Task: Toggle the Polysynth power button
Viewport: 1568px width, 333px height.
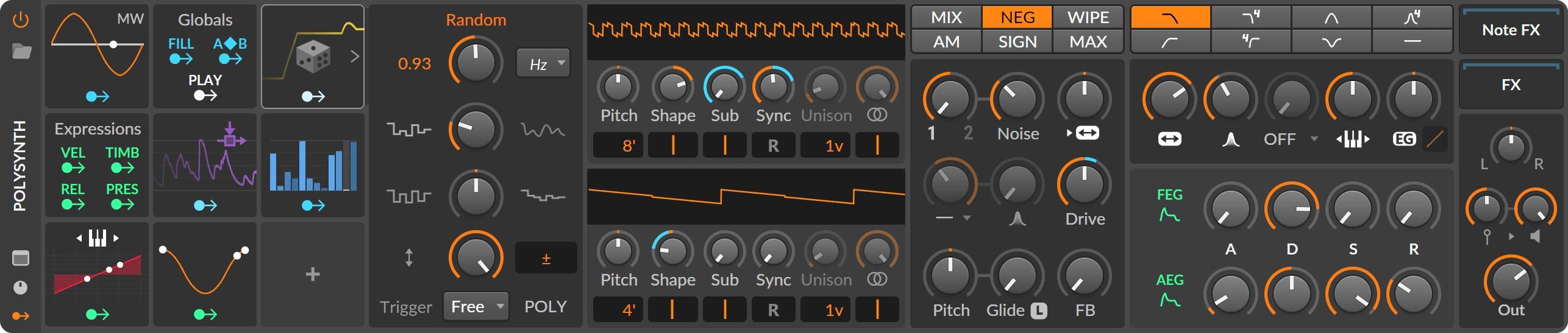Action: (21, 21)
